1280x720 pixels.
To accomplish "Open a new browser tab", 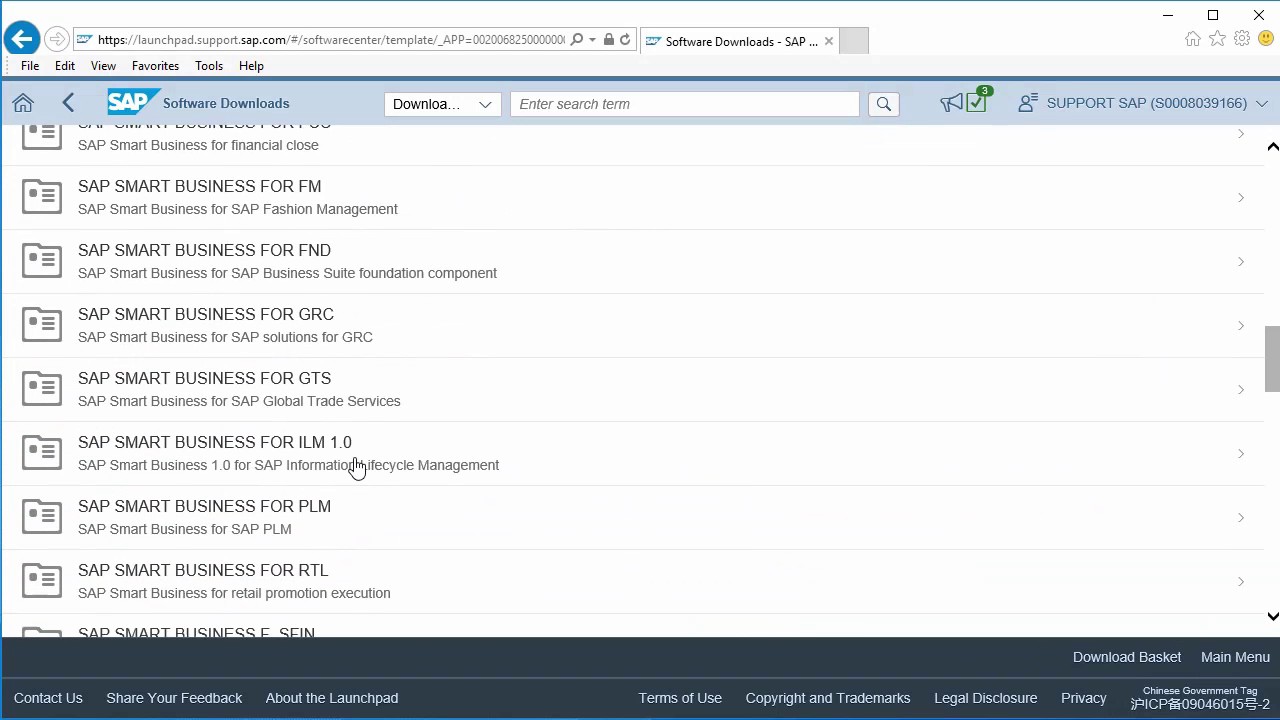I will 854,41.
